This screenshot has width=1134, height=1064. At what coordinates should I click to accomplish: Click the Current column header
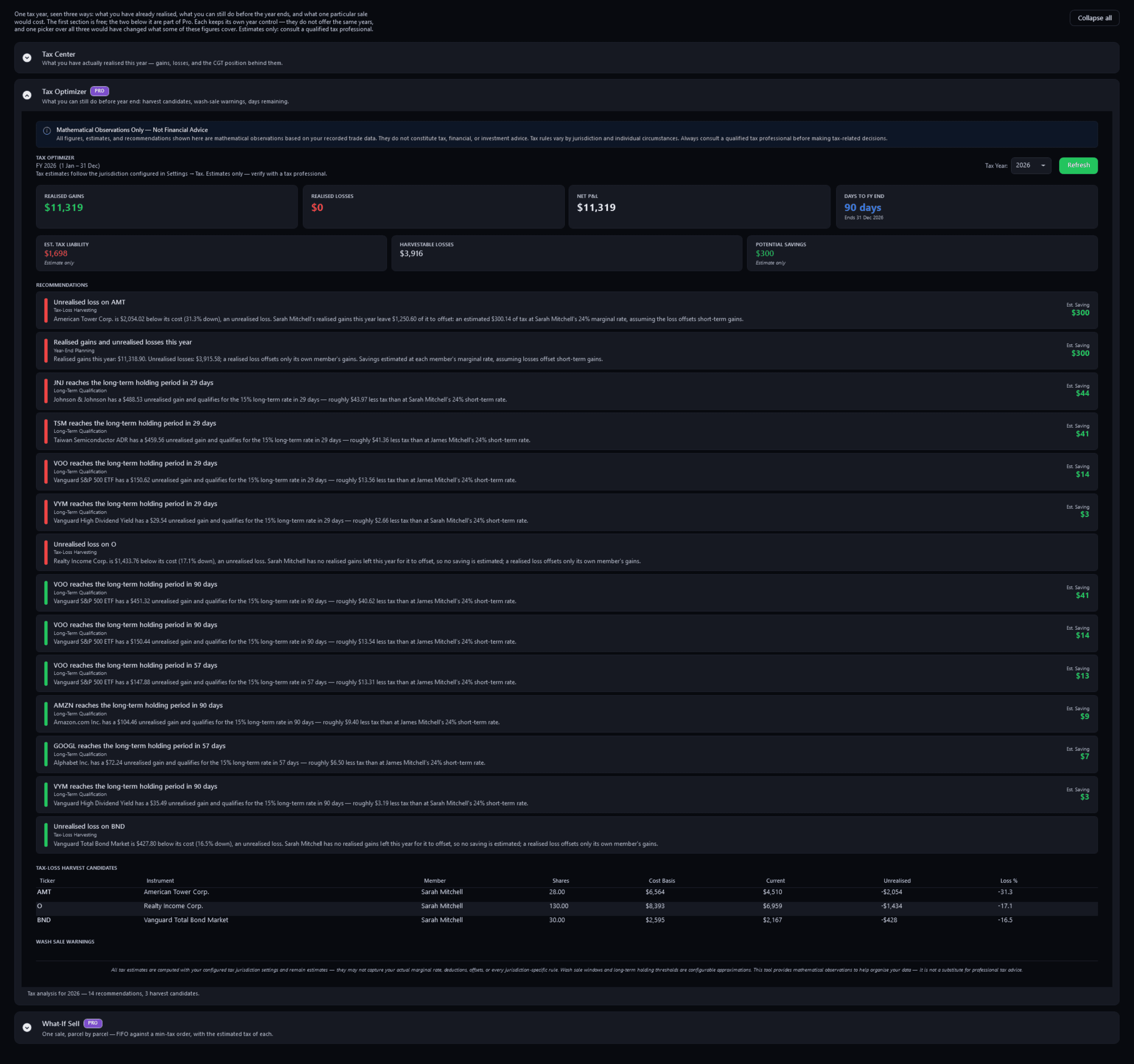coord(775,880)
